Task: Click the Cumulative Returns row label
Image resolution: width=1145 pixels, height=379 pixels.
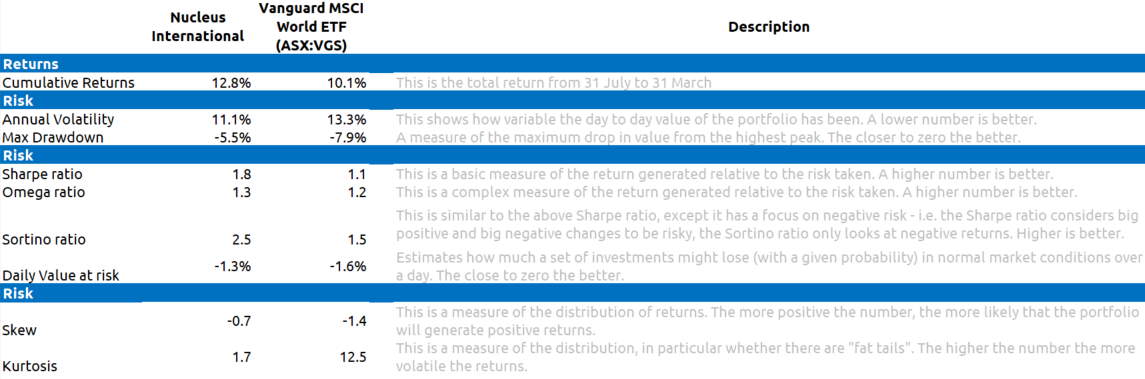Action: pos(69,83)
